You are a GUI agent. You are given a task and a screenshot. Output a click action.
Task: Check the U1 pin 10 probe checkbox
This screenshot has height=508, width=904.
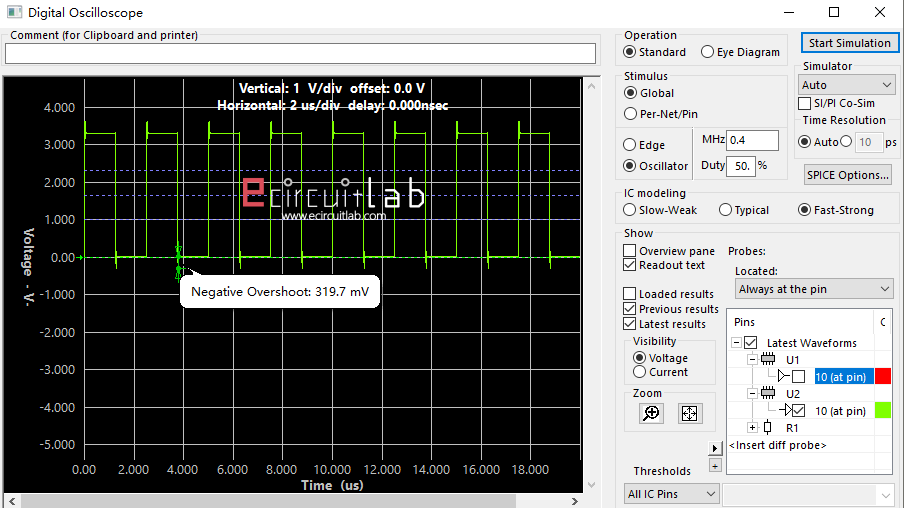pos(798,377)
